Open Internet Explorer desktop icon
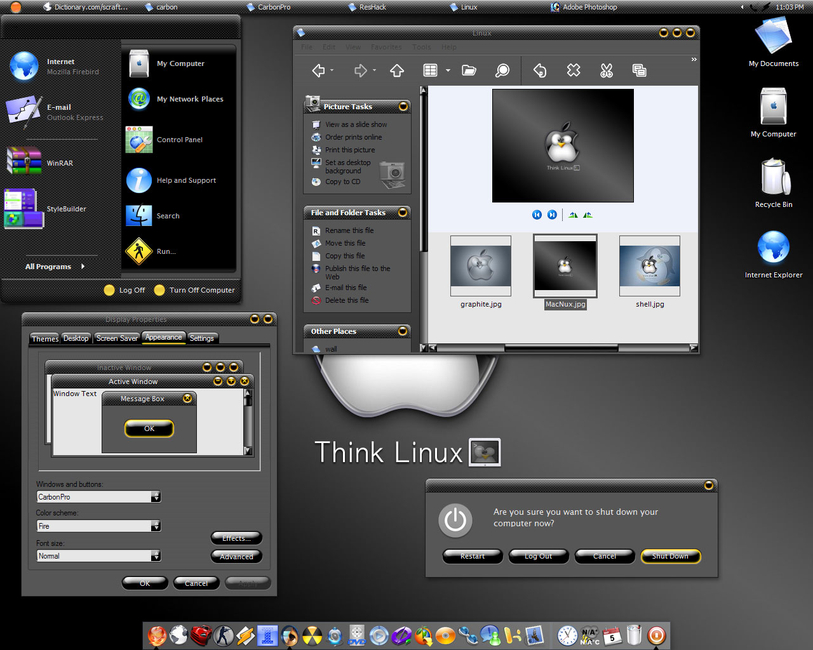This screenshot has height=650, width=813. (x=774, y=255)
